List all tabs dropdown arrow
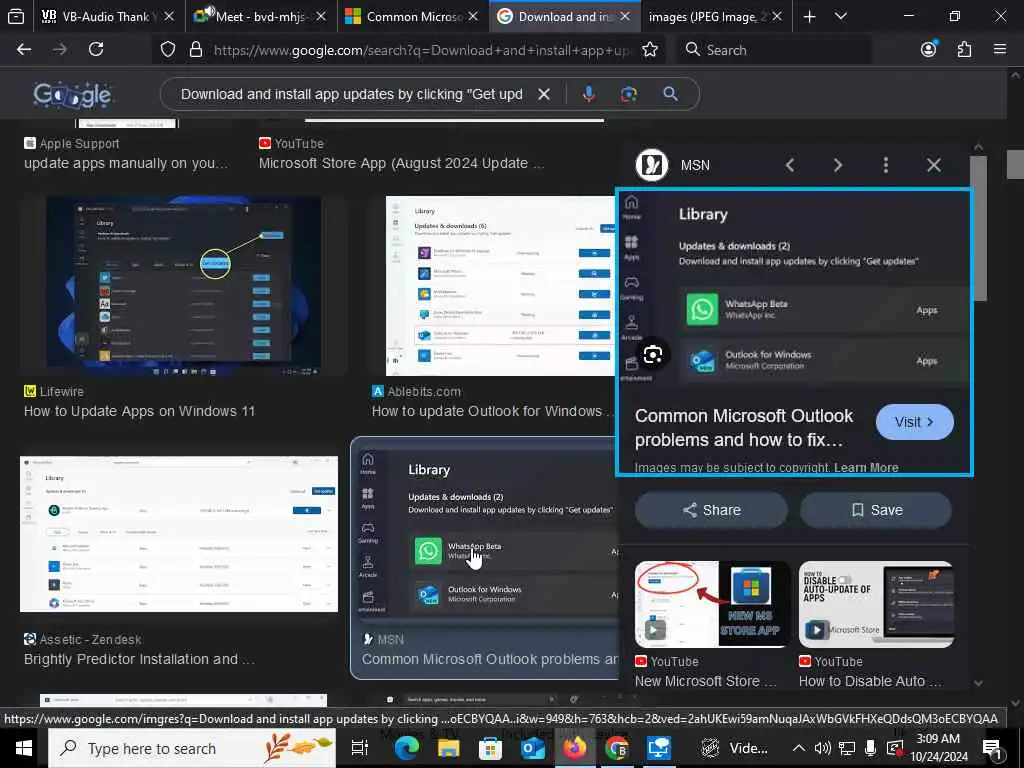This screenshot has height=768, width=1024. [841, 16]
